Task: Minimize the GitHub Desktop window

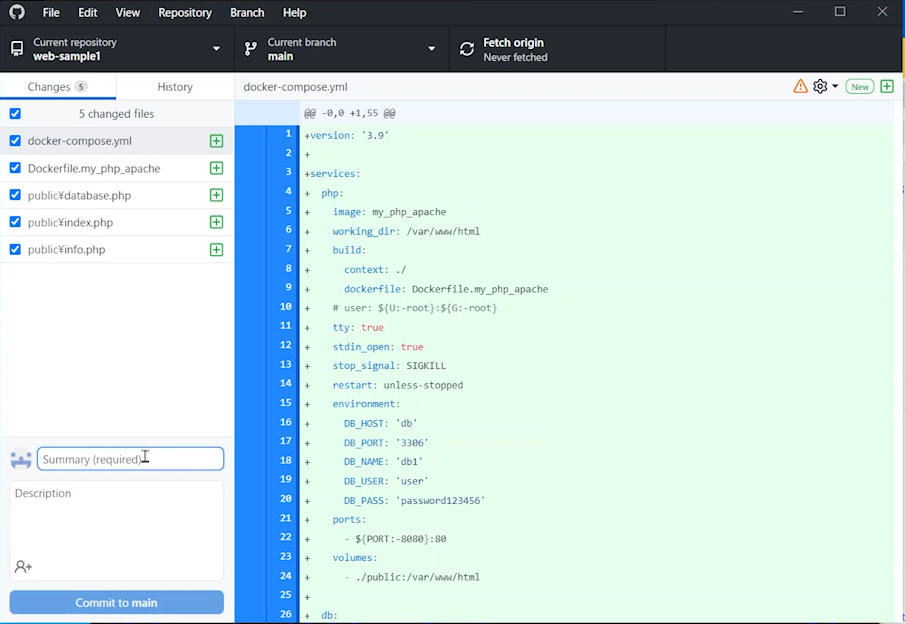Action: [x=798, y=12]
